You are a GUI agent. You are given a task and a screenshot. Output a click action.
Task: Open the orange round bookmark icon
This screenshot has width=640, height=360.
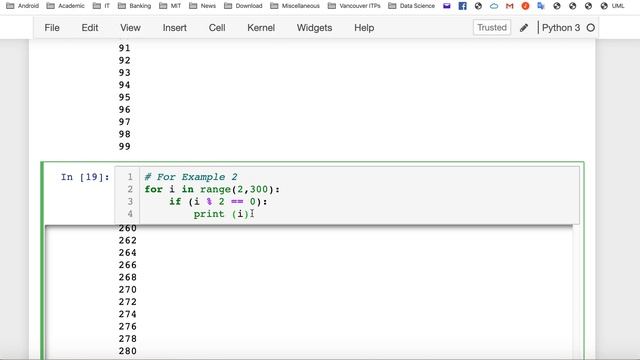click(x=525, y=6)
